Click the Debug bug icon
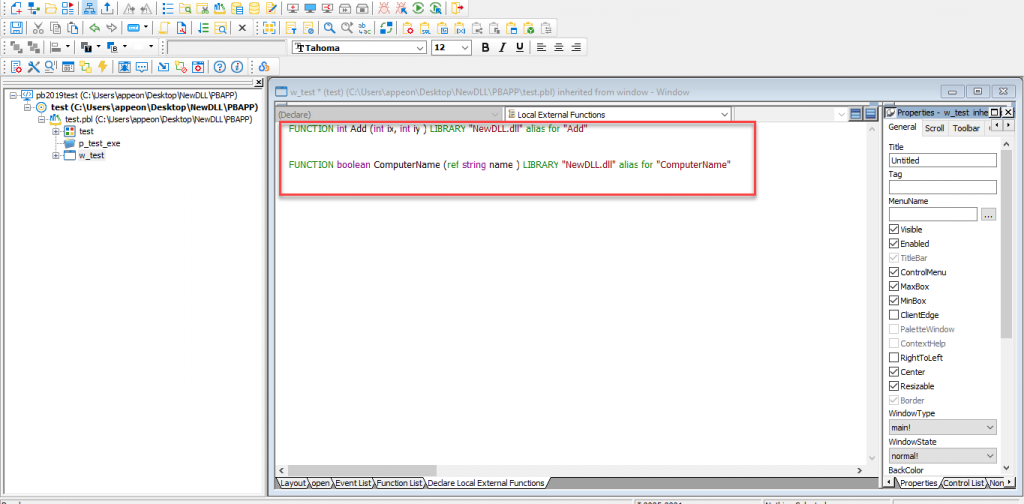The width and height of the screenshot is (1024, 504). pos(384,9)
